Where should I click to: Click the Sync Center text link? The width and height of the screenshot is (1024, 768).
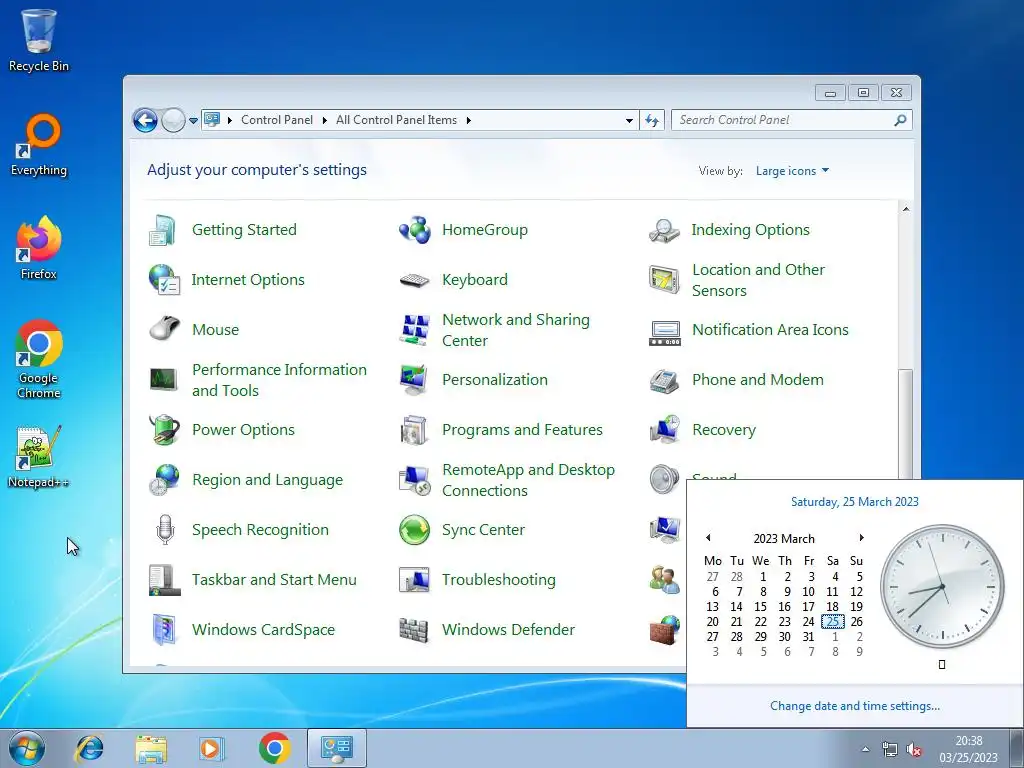point(483,530)
